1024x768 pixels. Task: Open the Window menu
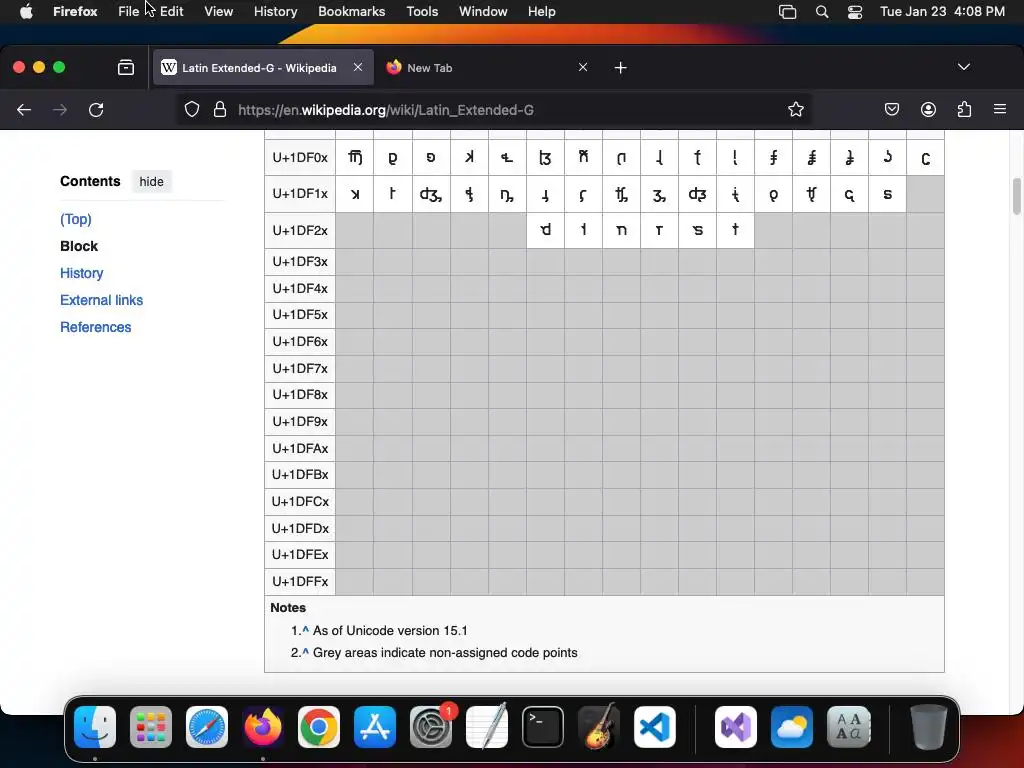pos(483,12)
